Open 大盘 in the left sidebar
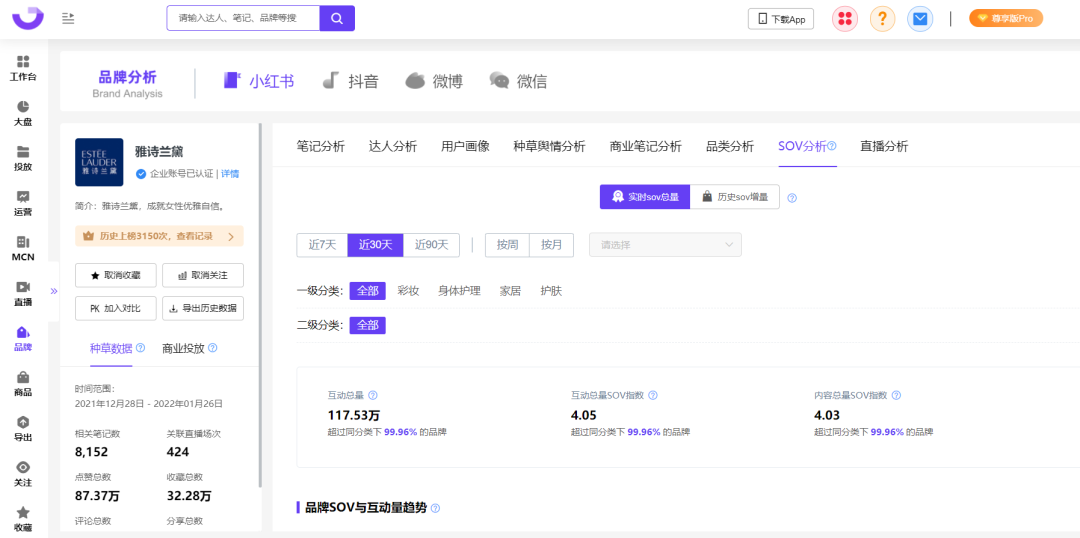 point(23,114)
